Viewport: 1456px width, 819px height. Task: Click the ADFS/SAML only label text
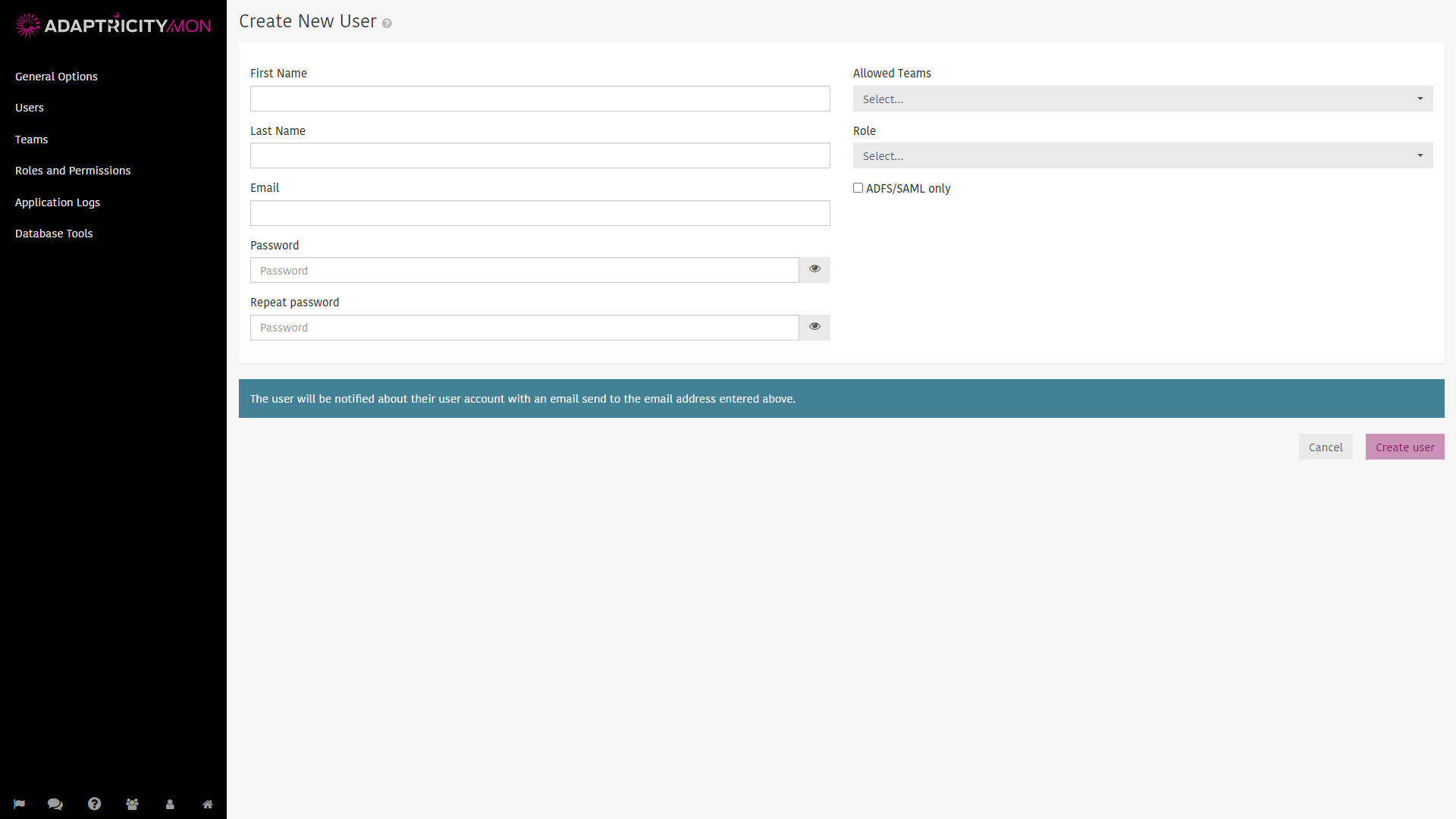pyautogui.click(x=908, y=189)
